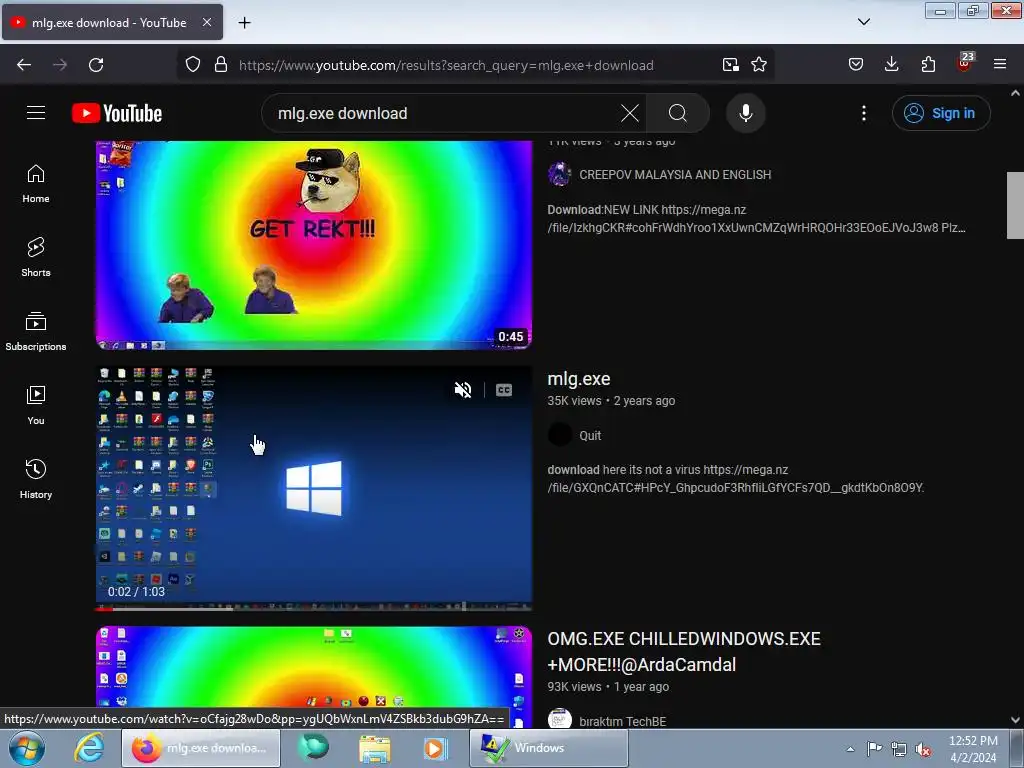Open the mlg.exe video title
Viewport: 1024px width, 768px height.
point(579,379)
